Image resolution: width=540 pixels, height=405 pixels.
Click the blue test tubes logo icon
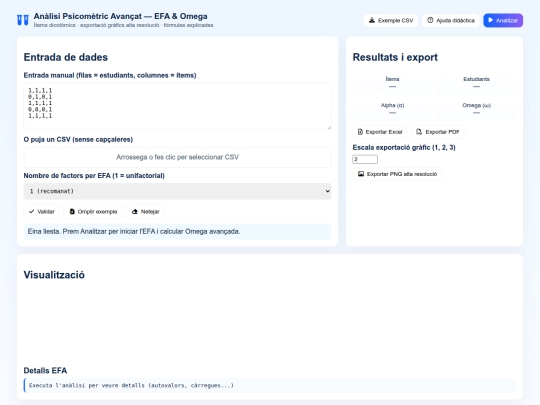23,20
